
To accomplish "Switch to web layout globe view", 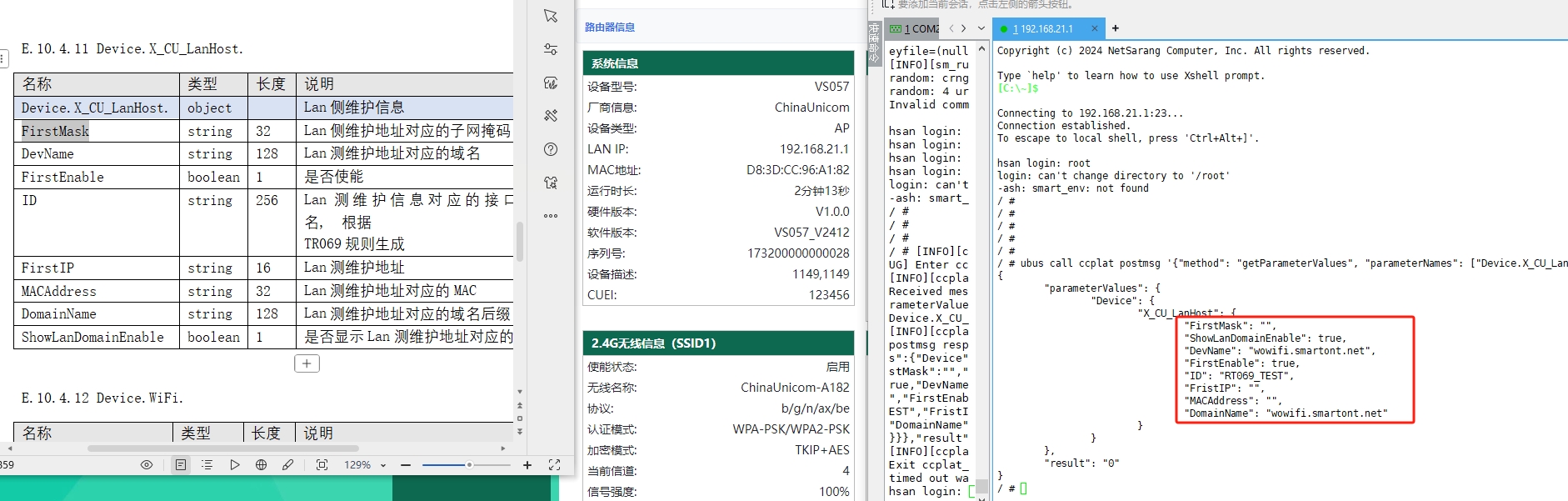I will (262, 465).
